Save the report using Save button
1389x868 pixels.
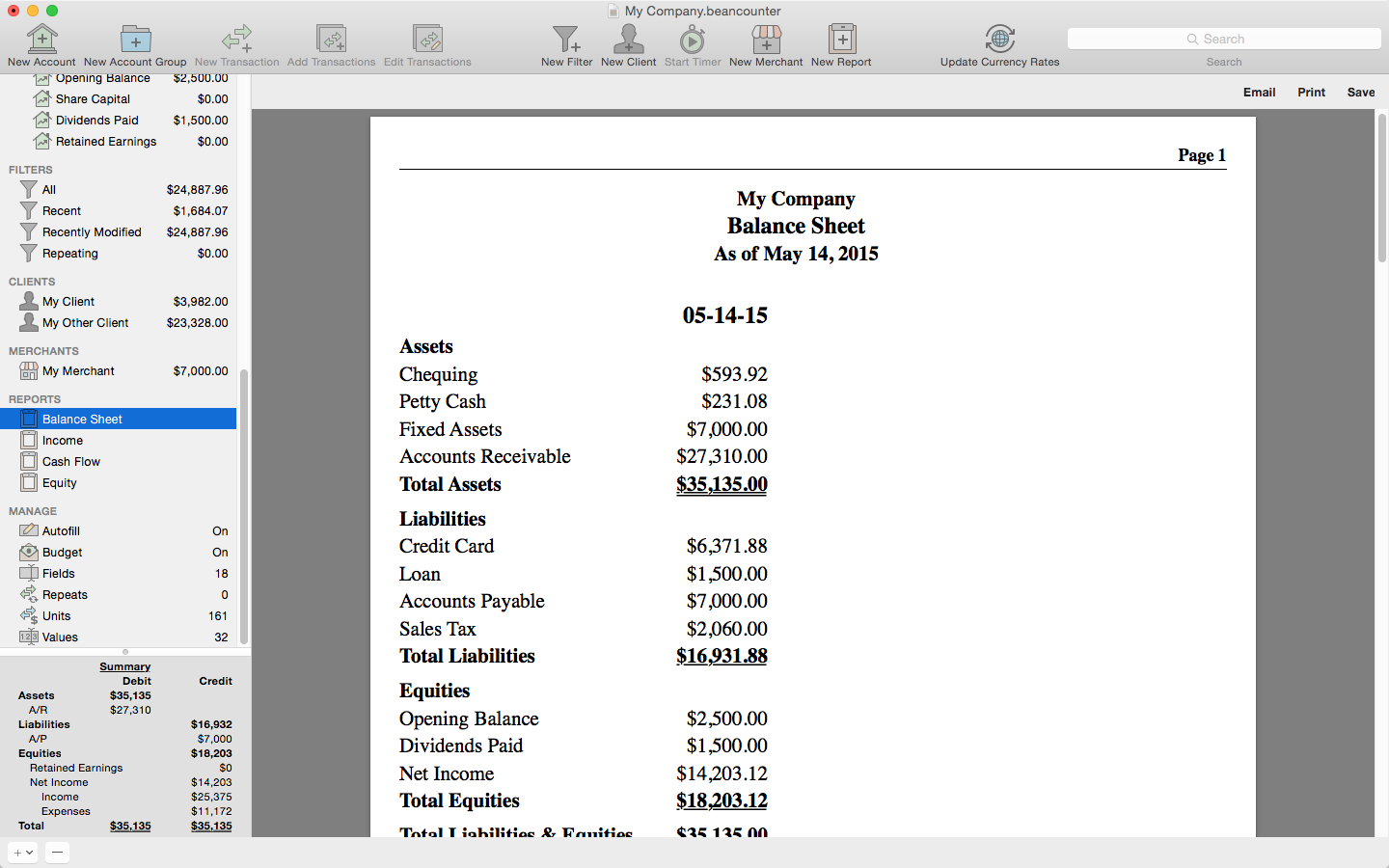1361,93
